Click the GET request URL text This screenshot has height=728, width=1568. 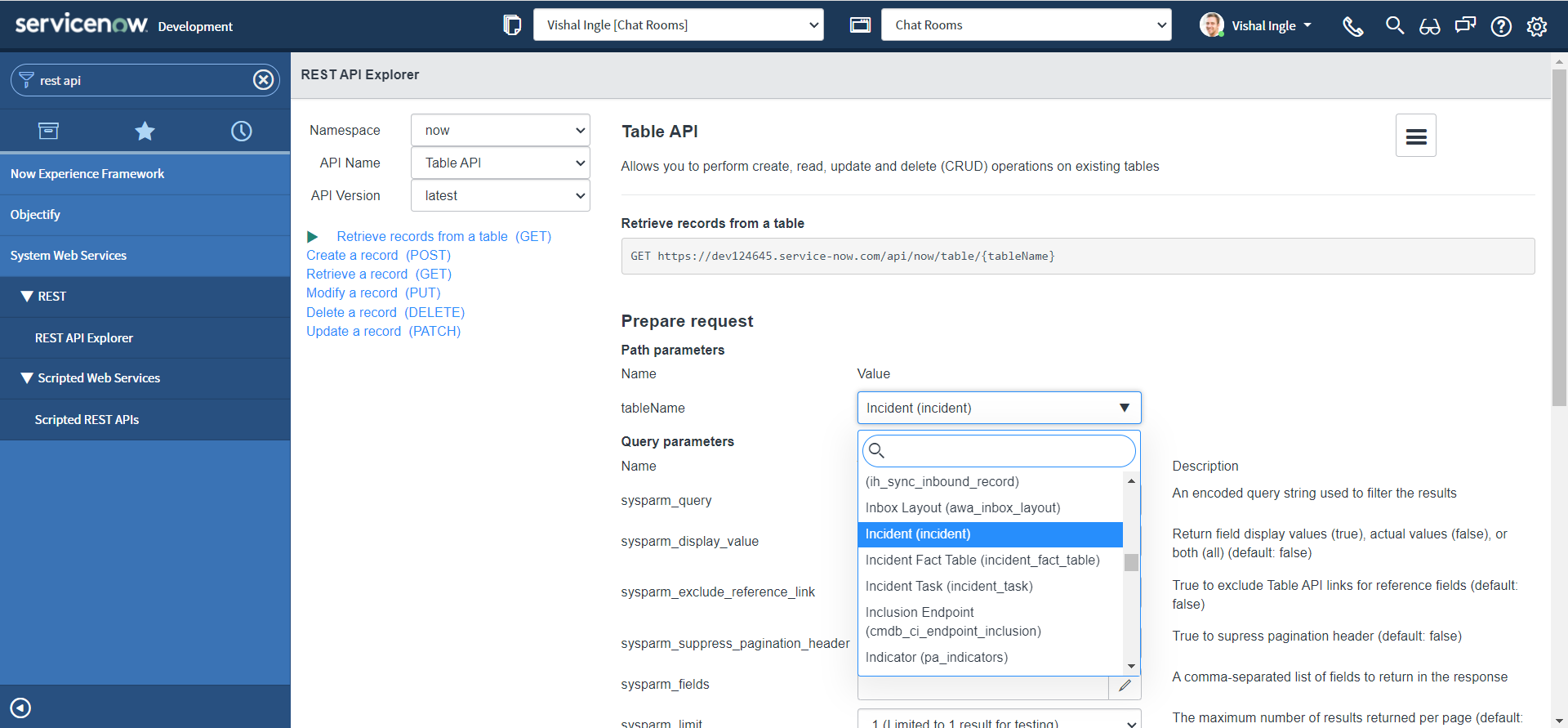click(843, 257)
